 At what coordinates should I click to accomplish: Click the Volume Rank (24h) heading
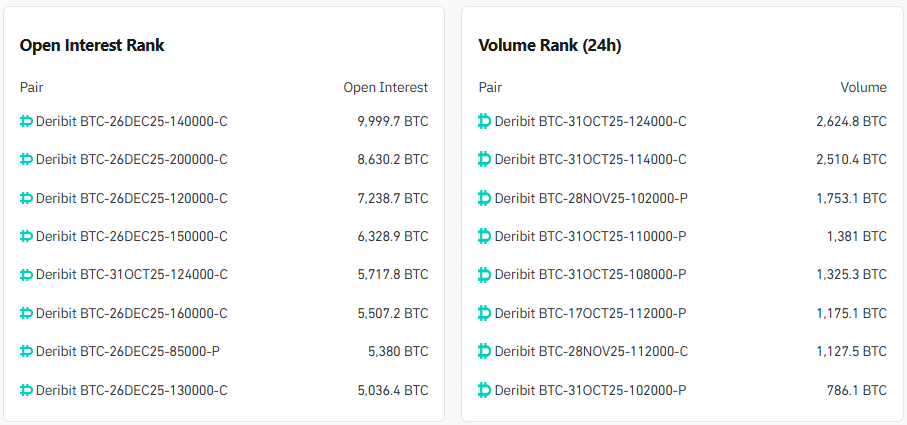[x=551, y=45]
